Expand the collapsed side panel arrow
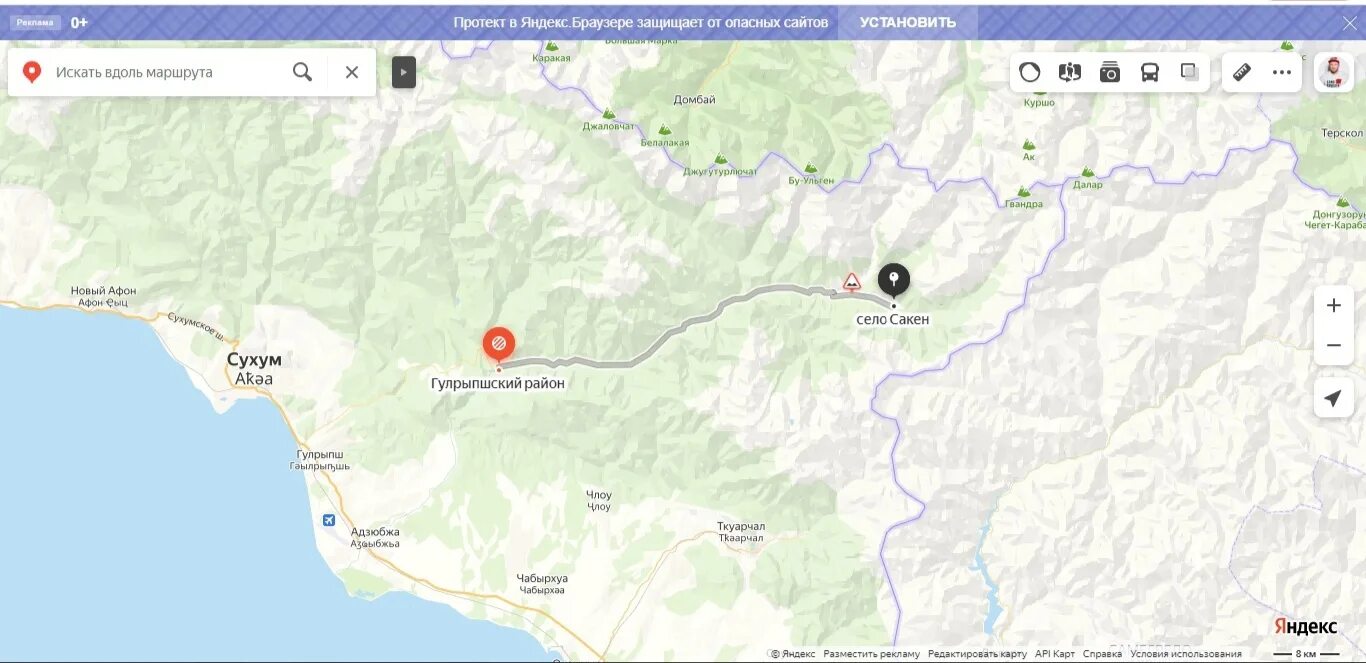This screenshot has width=1366, height=663. (404, 72)
